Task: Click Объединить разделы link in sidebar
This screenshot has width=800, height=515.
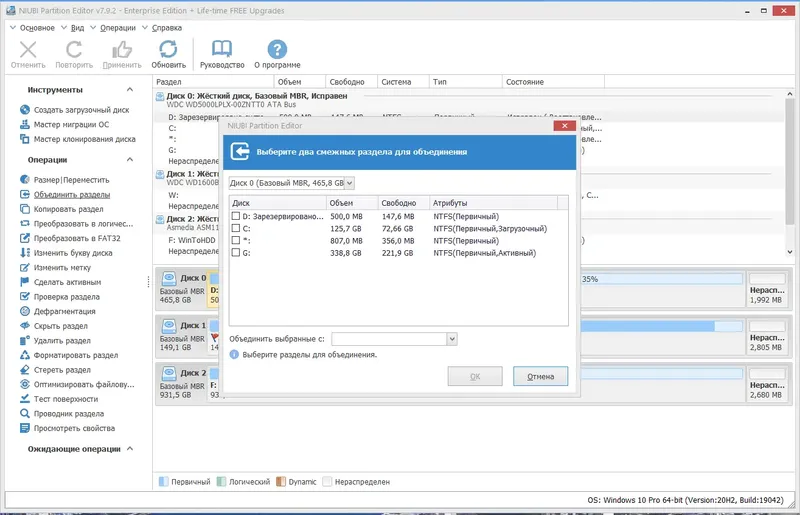Action: pyautogui.click(x=72, y=194)
